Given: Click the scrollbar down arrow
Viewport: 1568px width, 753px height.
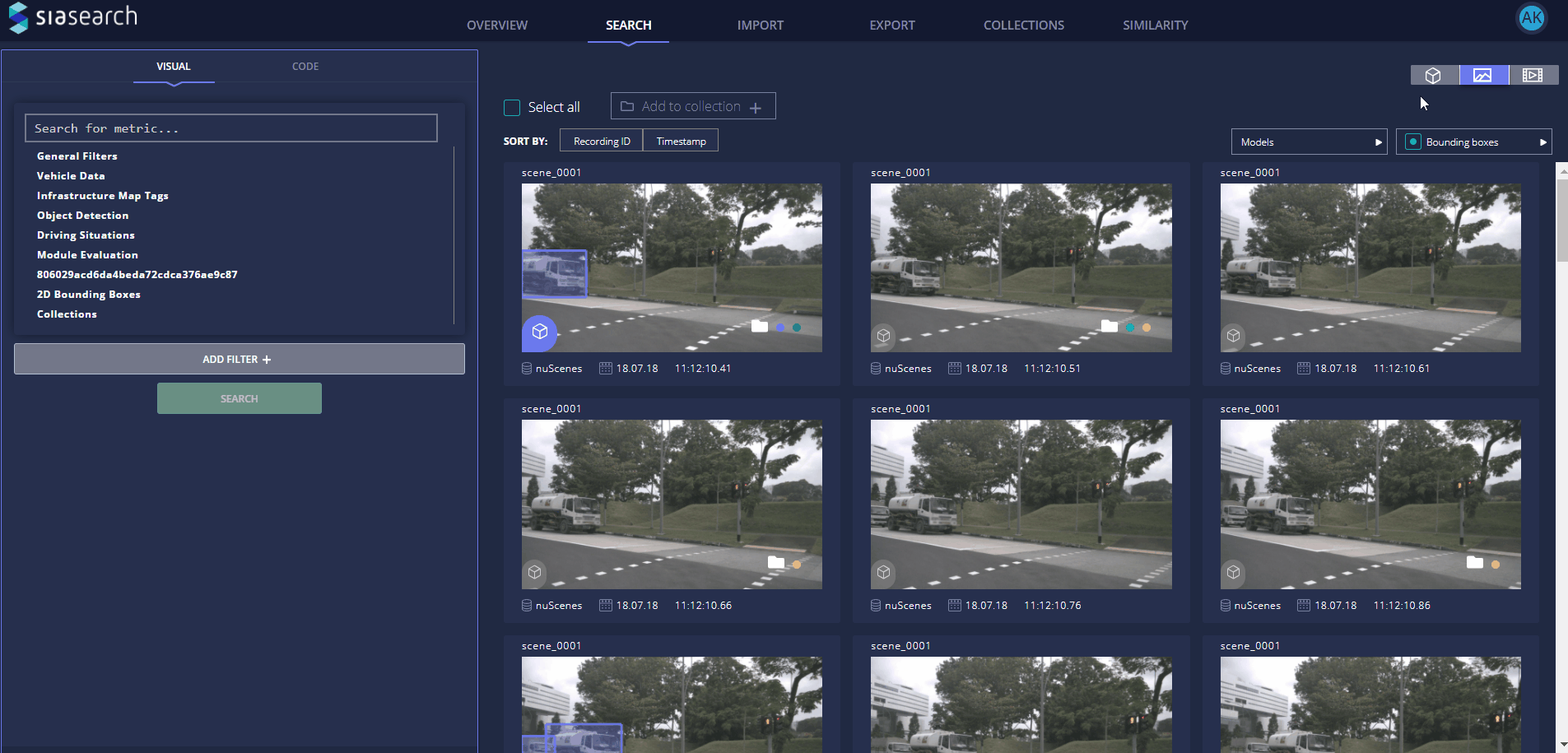Looking at the screenshot, I should [x=1562, y=744].
